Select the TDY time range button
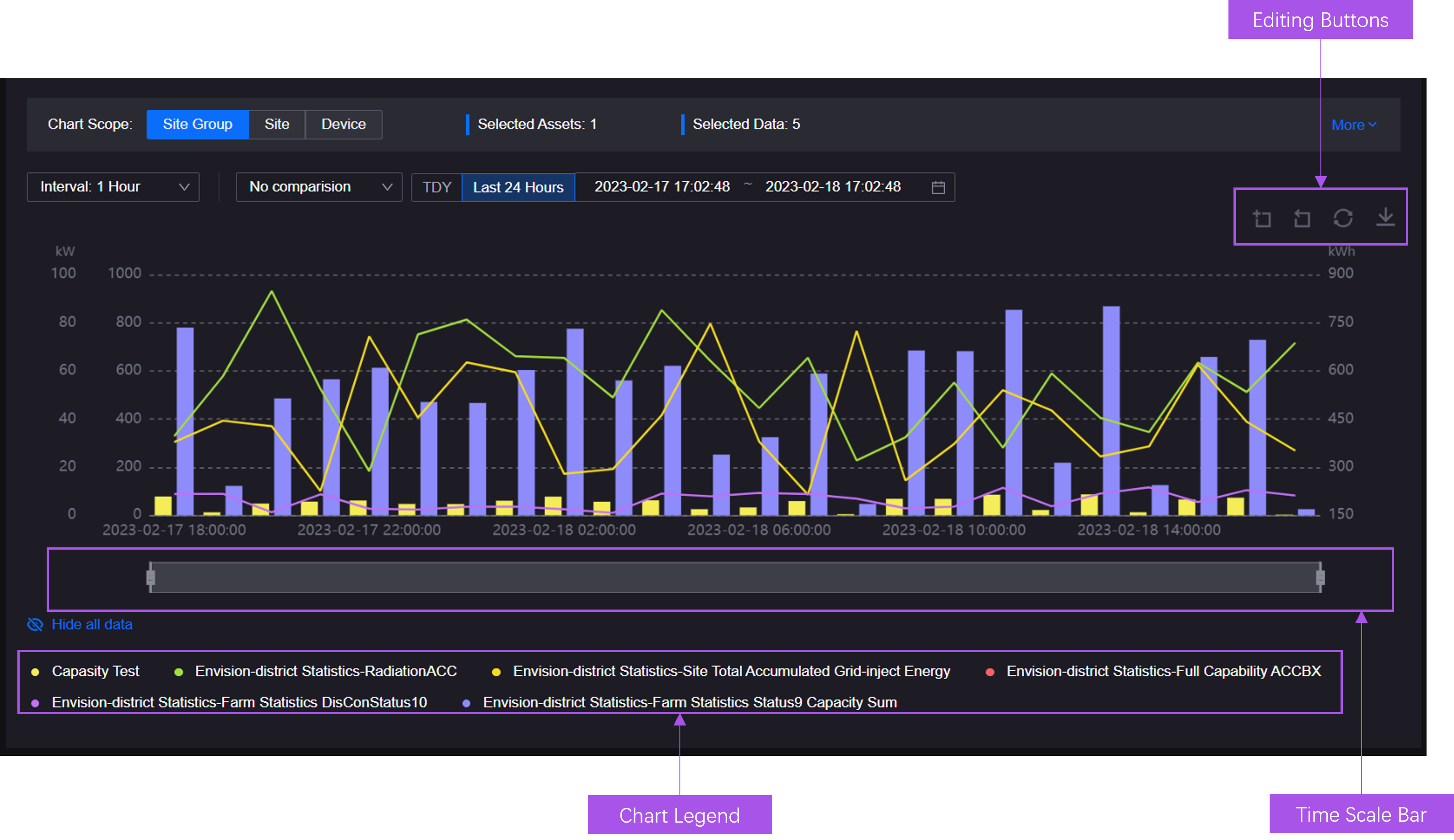Viewport: 1454px width, 840px height. (437, 187)
